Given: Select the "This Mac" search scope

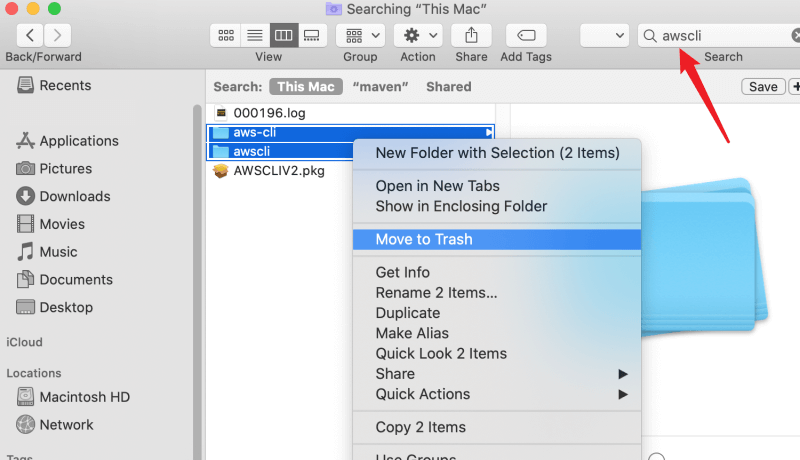Looking at the screenshot, I should [x=305, y=87].
